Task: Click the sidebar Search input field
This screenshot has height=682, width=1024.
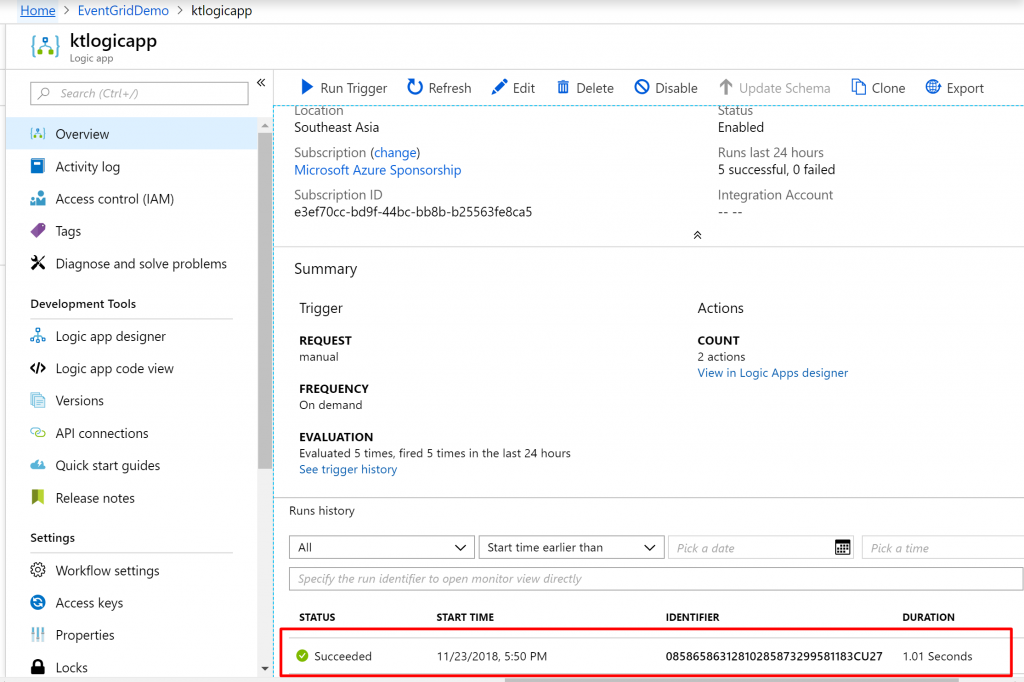Action: 139,93
